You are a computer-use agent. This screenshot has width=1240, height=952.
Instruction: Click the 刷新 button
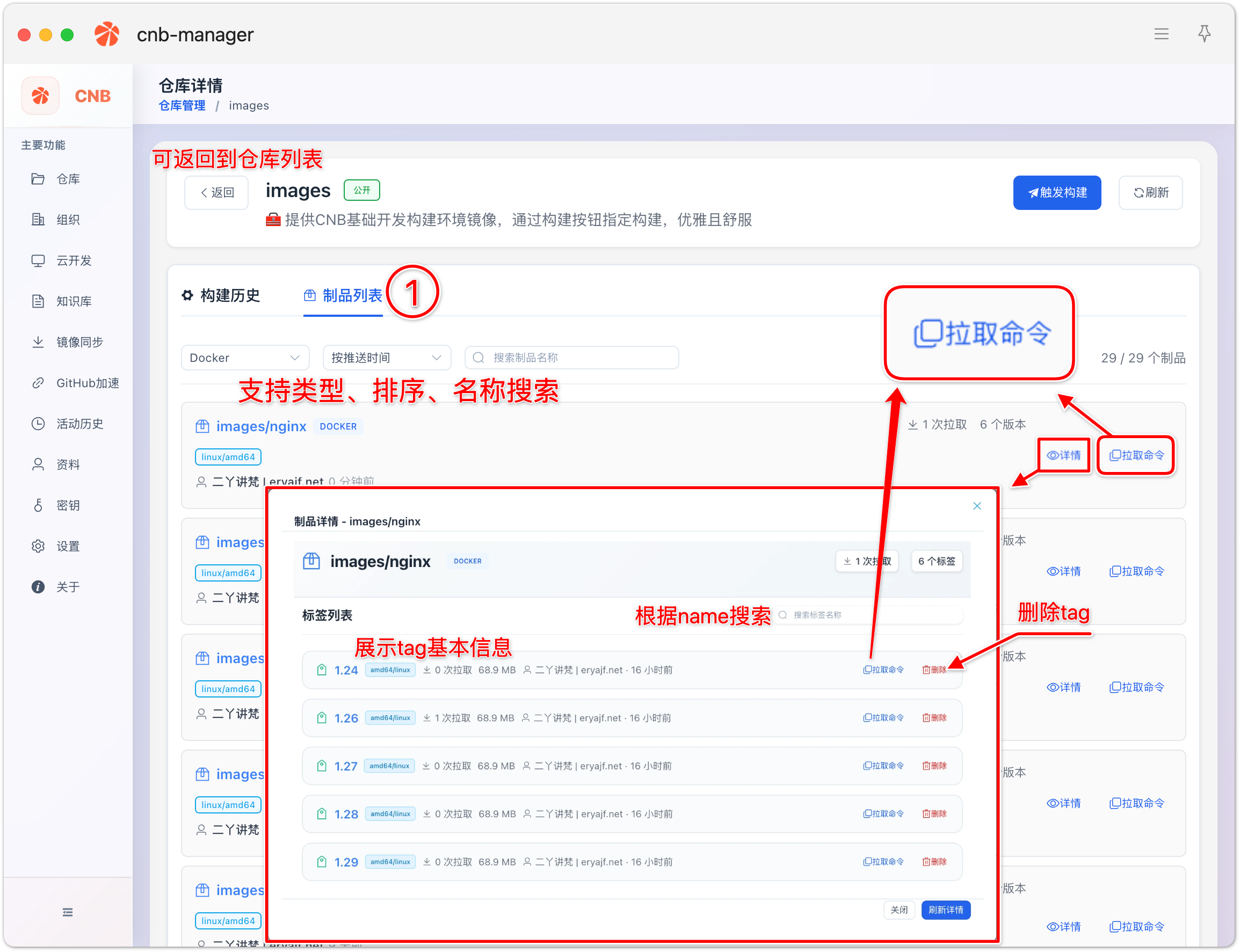point(1150,193)
